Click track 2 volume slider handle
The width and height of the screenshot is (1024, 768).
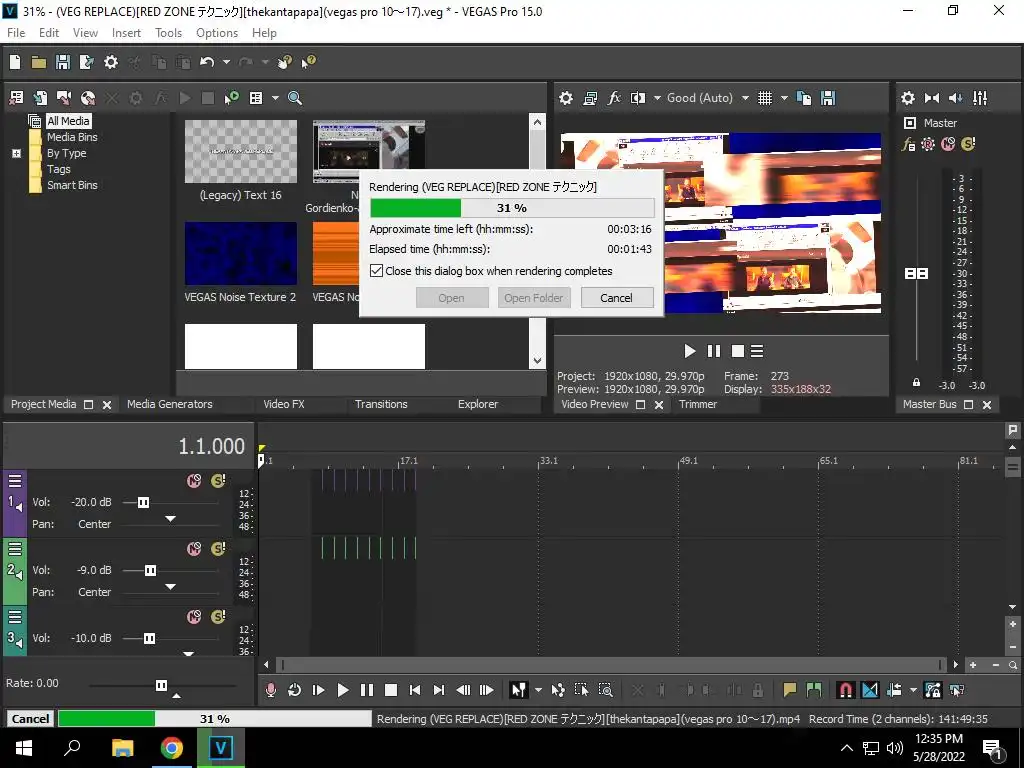(x=150, y=570)
